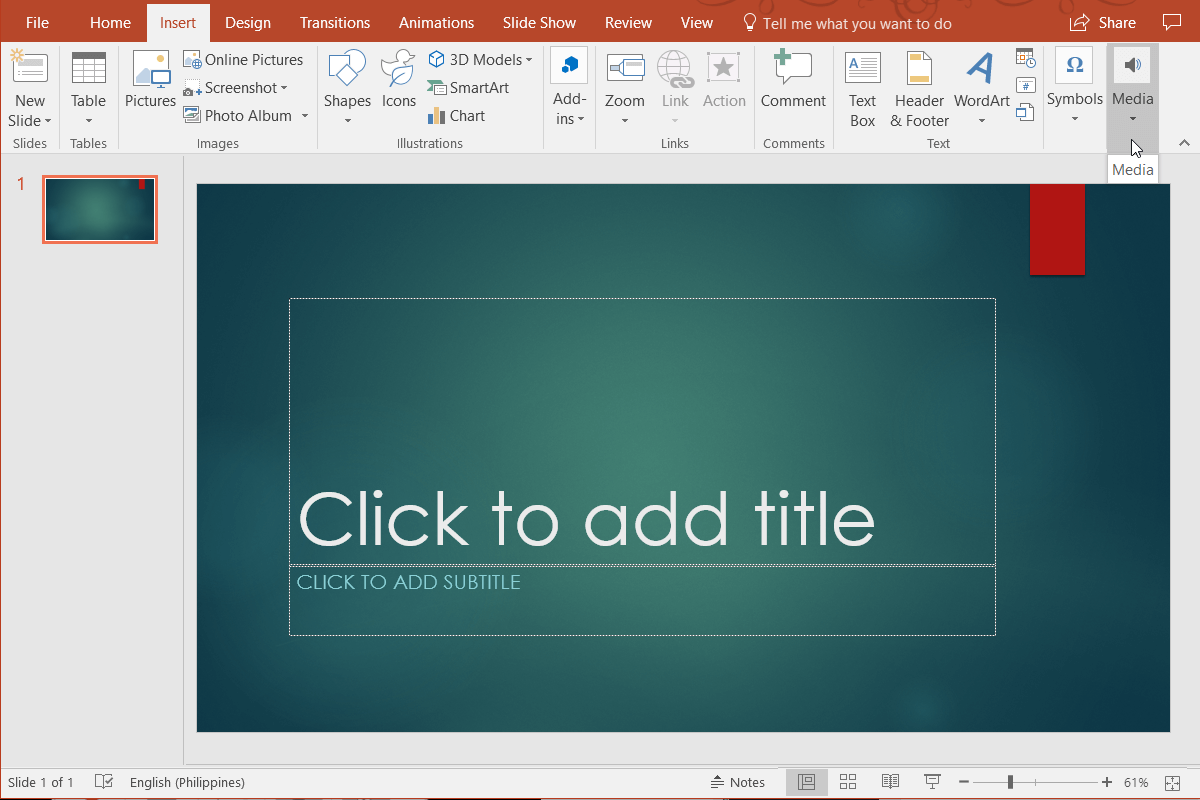Switch to the Transitions tab
Screen dimensions: 1200x800
(335, 22)
